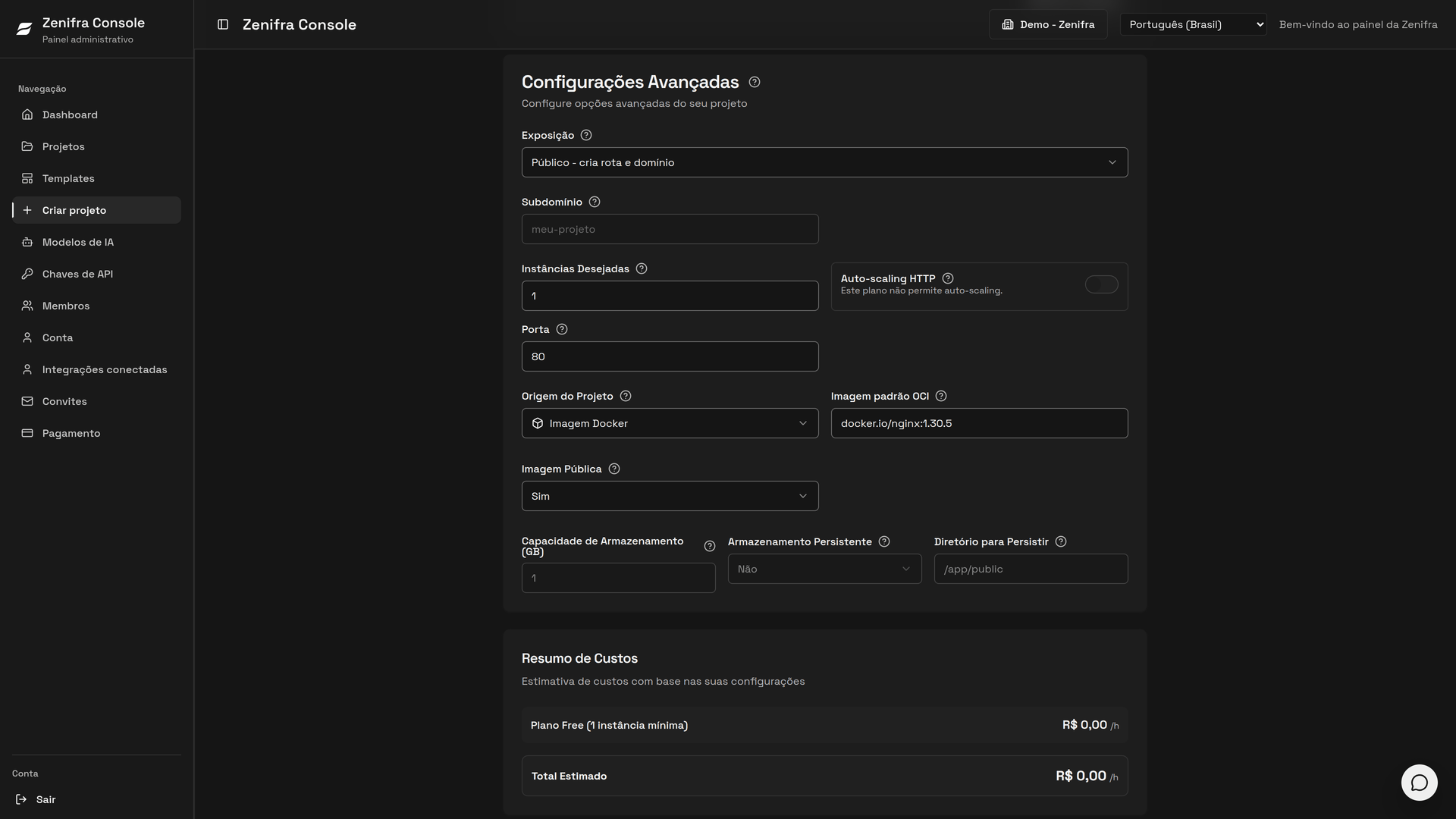Click the Capacidade de Armazenamento help icon
Viewport: 1456px width, 819px height.
tap(710, 546)
